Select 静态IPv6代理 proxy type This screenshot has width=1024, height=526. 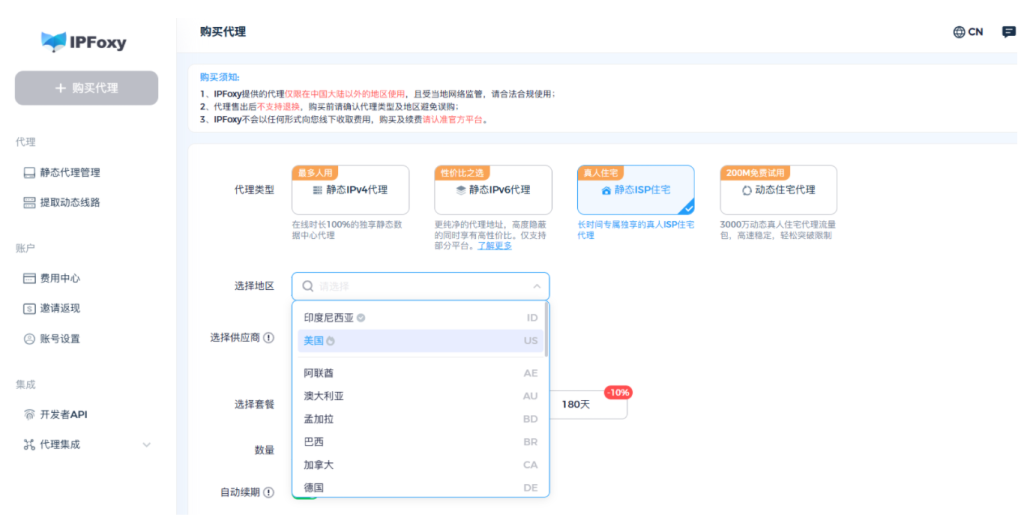[493, 190]
